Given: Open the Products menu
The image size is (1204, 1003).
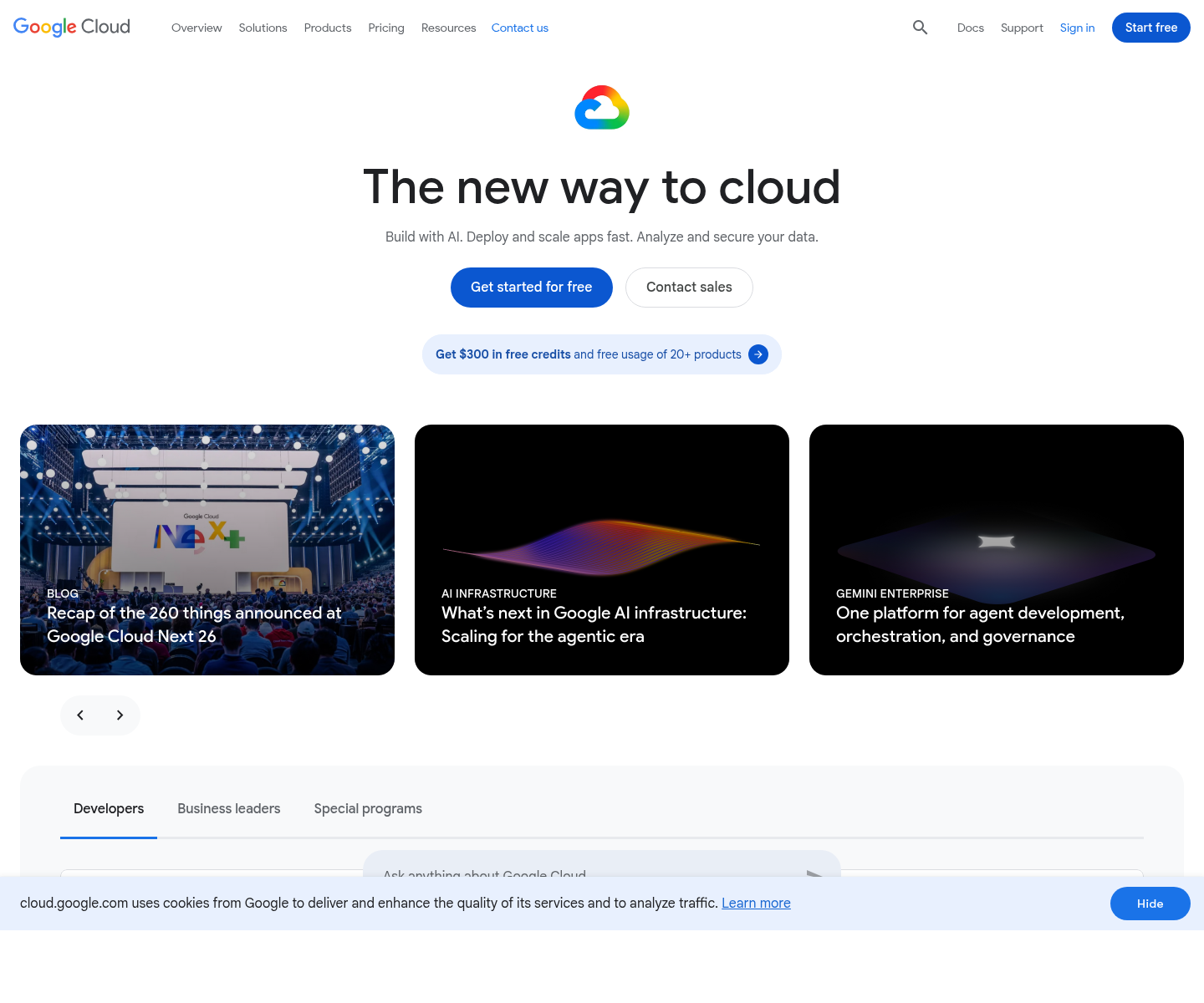Looking at the screenshot, I should [328, 28].
